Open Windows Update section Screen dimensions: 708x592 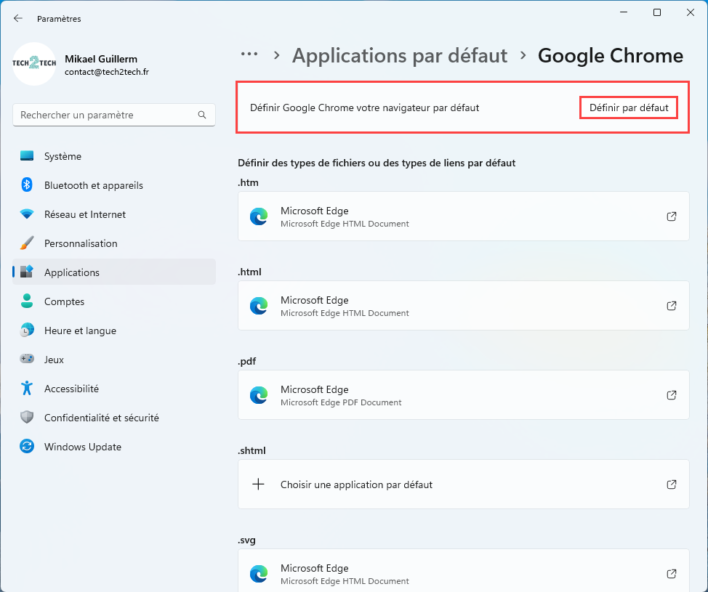pyautogui.click(x=82, y=446)
